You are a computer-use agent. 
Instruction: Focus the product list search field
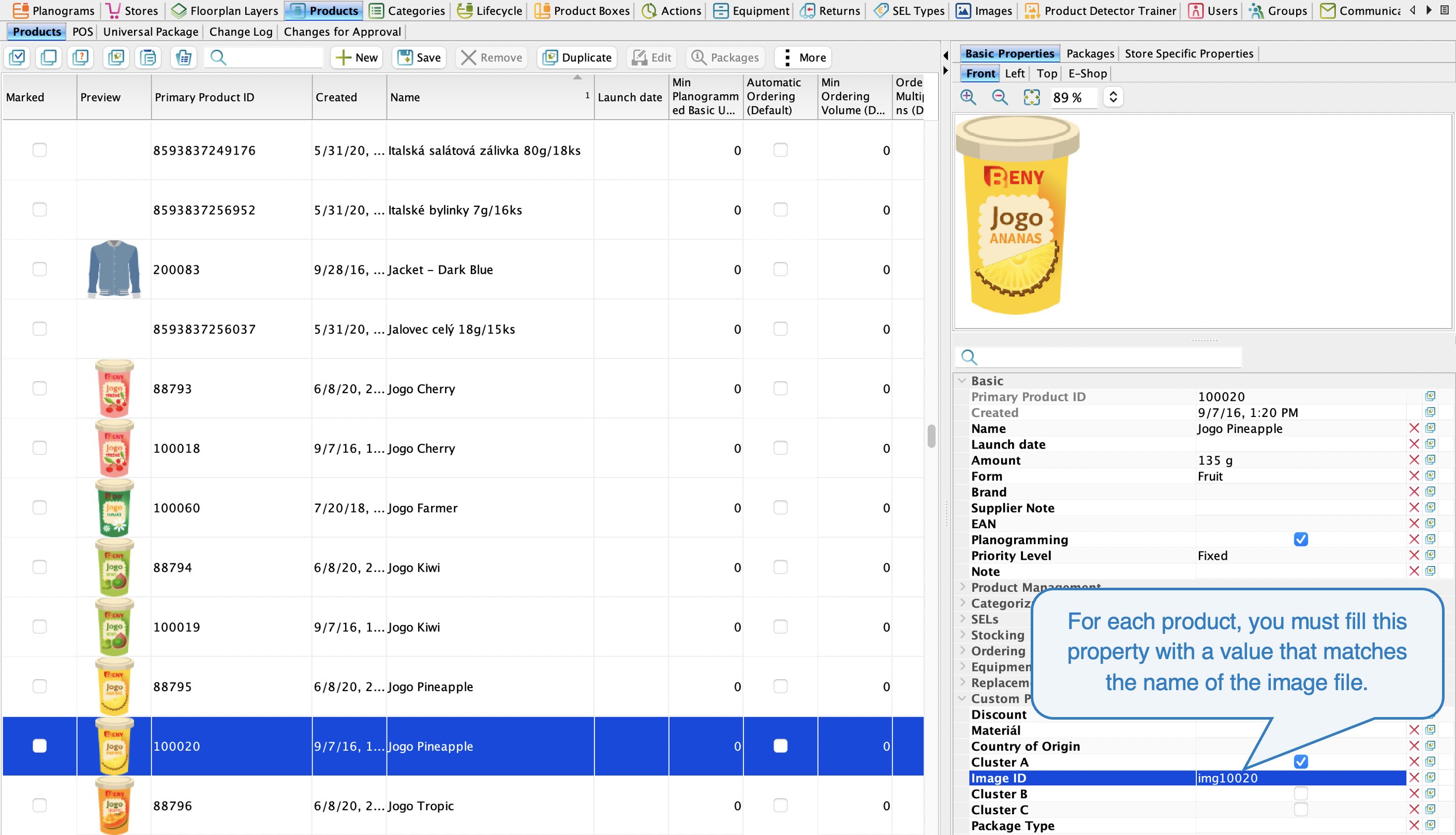pyautogui.click(x=264, y=57)
